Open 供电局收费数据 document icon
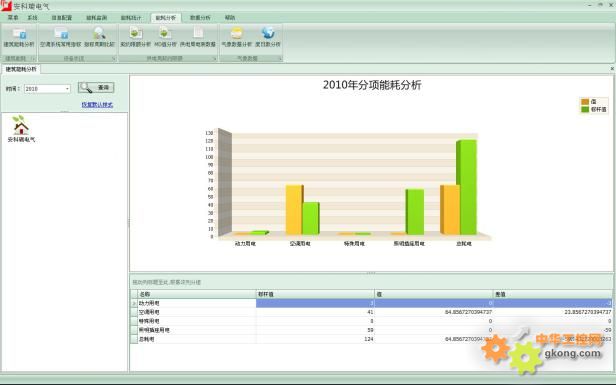 (198, 33)
